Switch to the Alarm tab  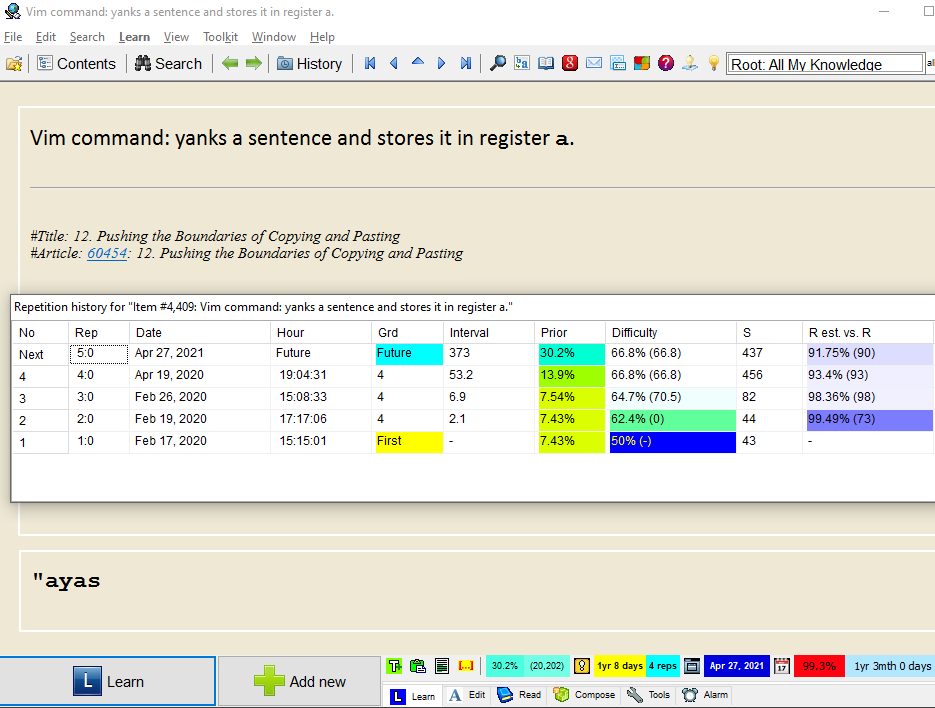705,695
